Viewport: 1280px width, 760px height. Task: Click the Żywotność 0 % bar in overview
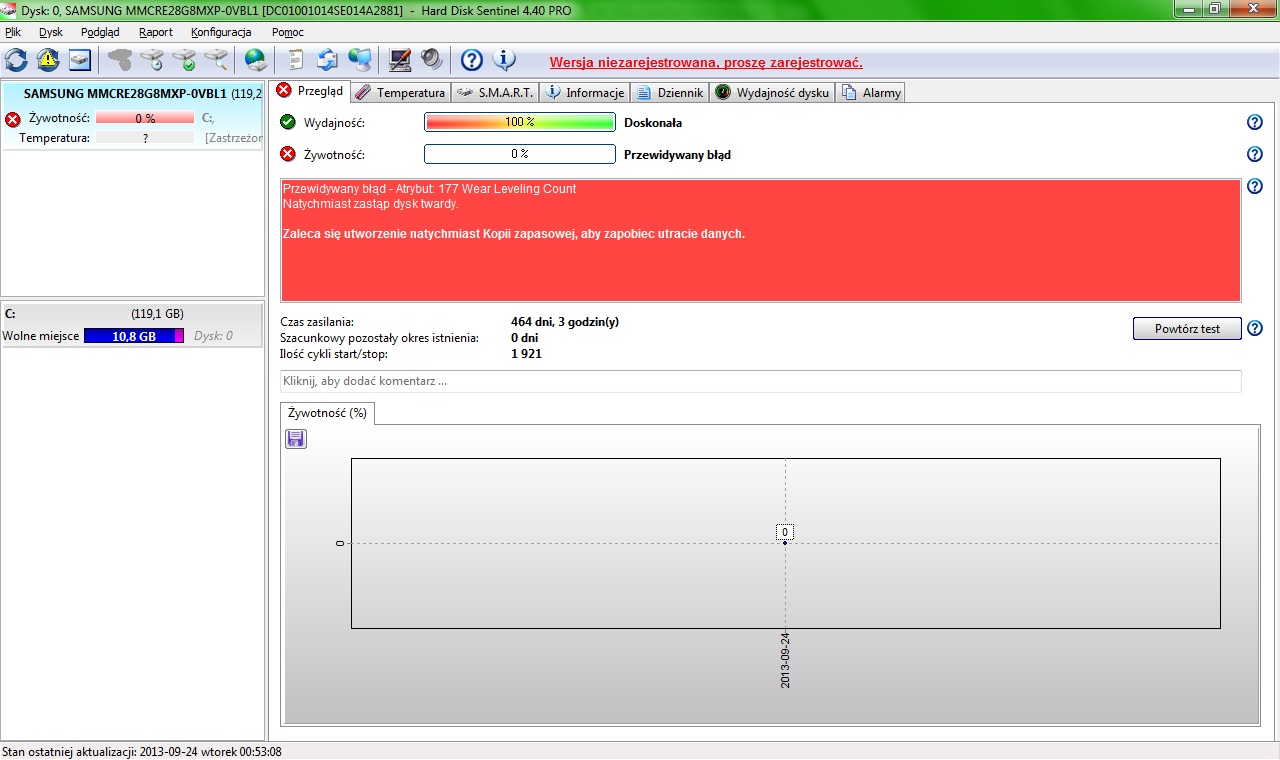pyautogui.click(x=519, y=154)
